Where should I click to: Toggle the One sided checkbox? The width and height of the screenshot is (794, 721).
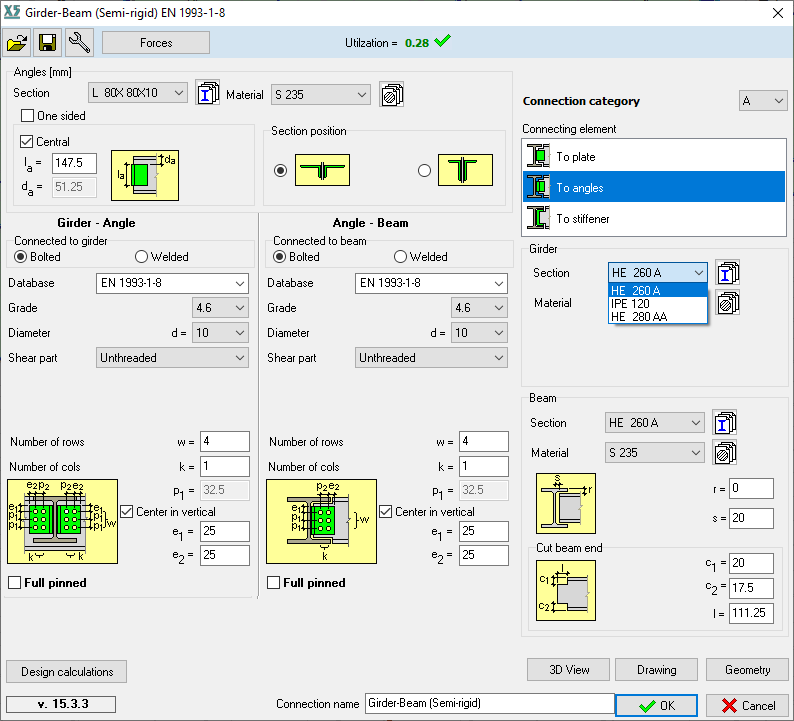click(27, 116)
